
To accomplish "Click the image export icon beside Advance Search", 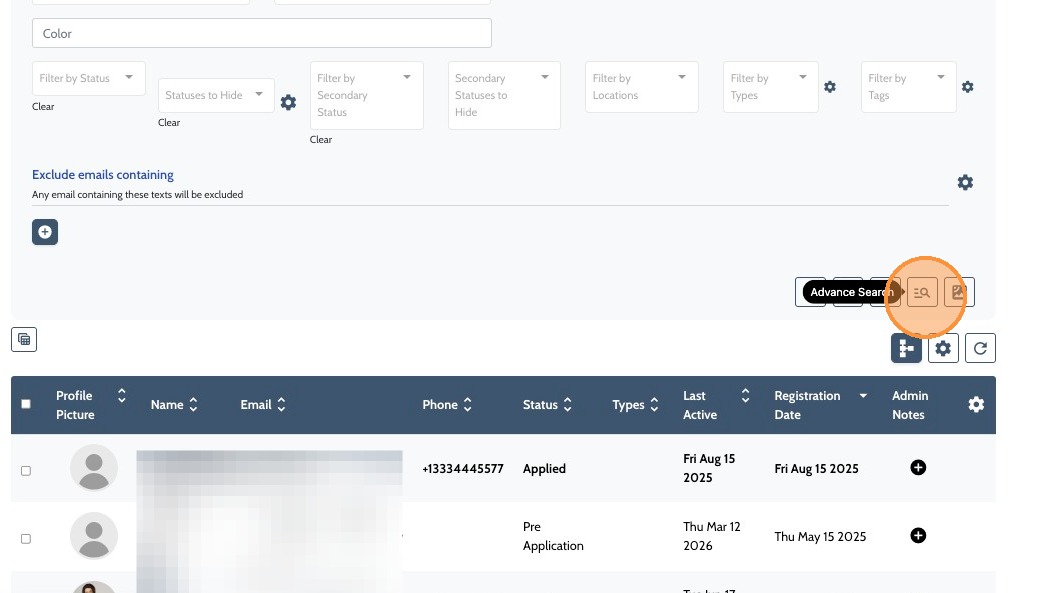I will (x=958, y=292).
